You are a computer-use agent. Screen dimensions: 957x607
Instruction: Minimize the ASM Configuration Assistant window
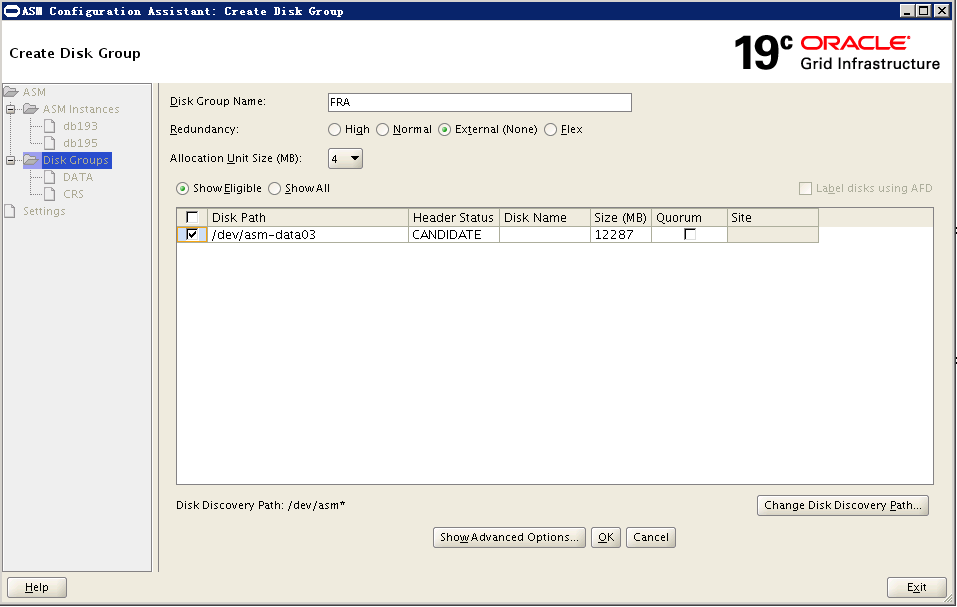click(908, 11)
